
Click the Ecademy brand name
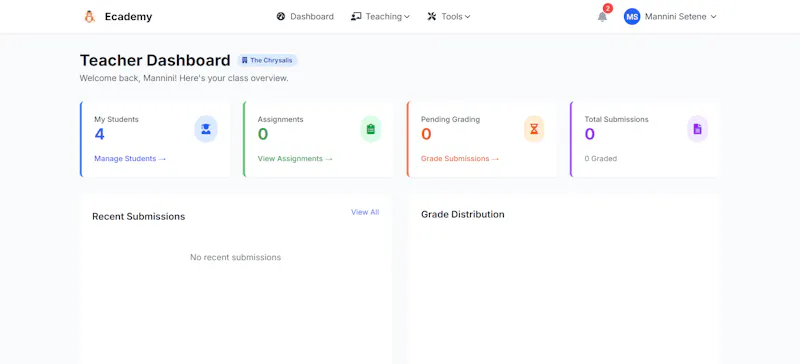tap(129, 16)
